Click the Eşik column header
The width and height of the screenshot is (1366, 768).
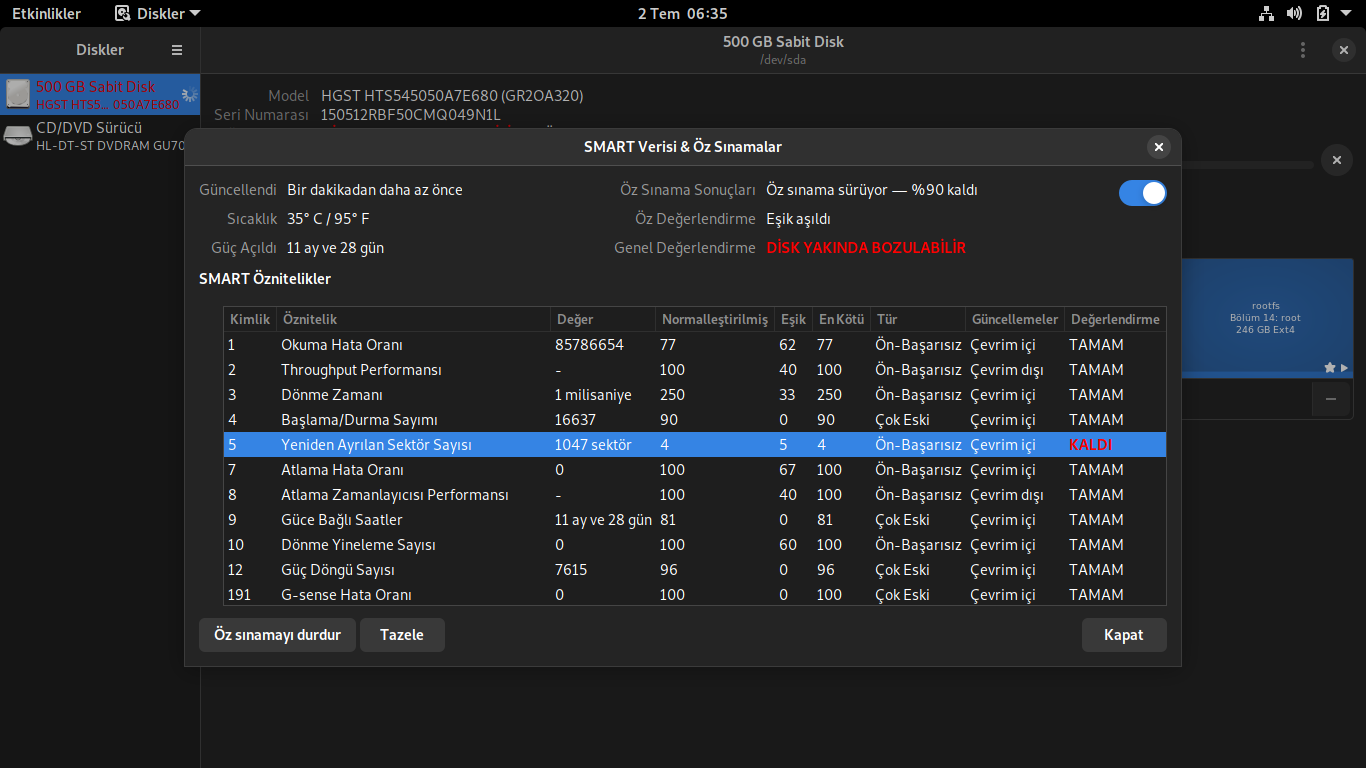coord(793,320)
